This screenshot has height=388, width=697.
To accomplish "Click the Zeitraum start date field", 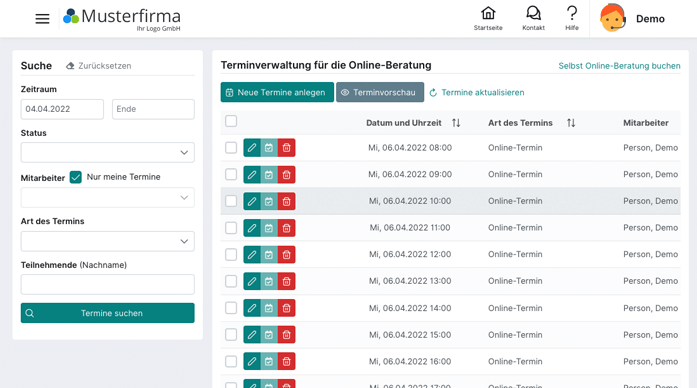I will (x=62, y=109).
